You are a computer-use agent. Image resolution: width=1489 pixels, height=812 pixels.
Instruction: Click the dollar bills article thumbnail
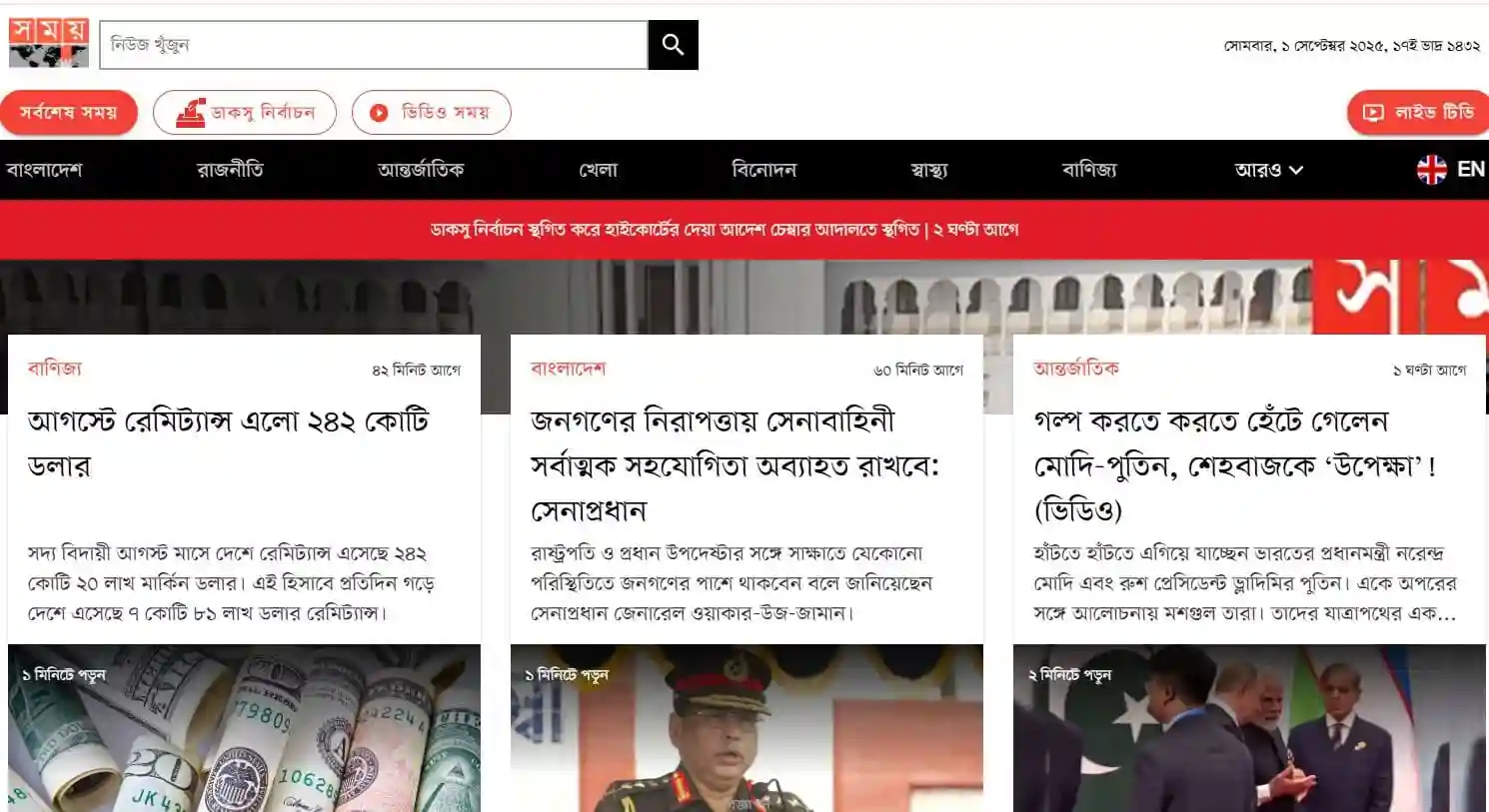(x=243, y=729)
